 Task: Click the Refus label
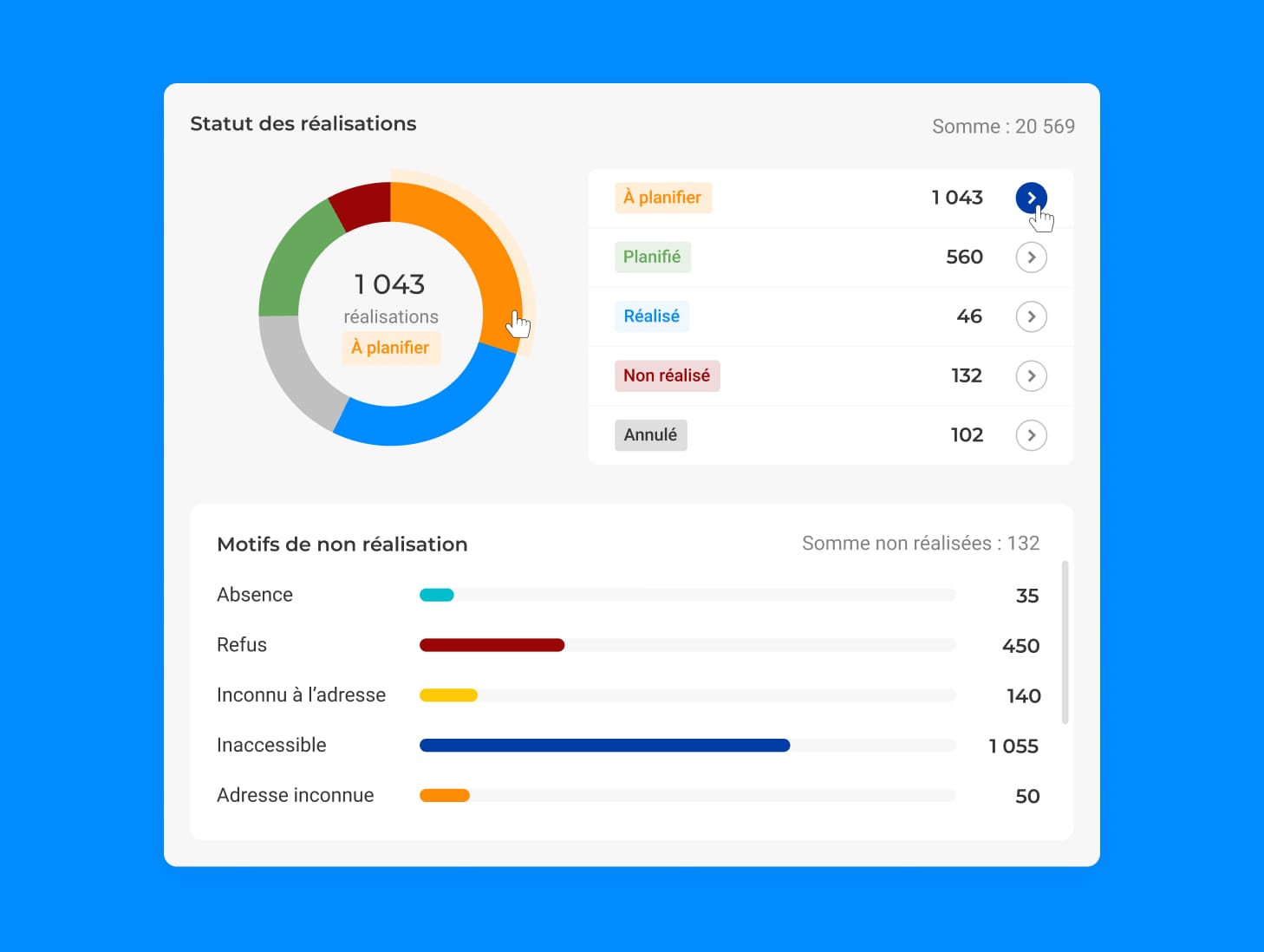pyautogui.click(x=242, y=645)
